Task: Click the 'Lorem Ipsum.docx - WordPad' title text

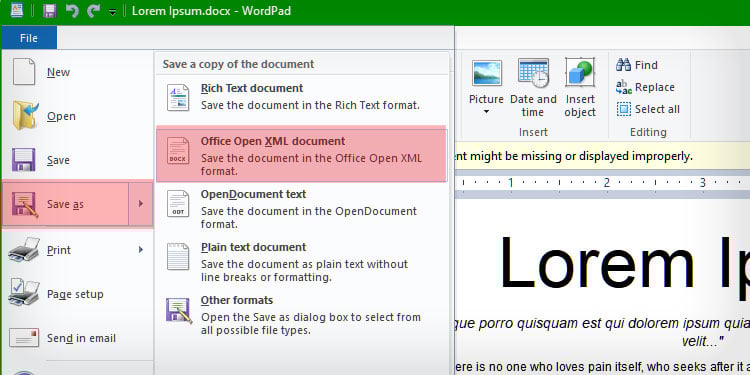Action: [x=211, y=11]
